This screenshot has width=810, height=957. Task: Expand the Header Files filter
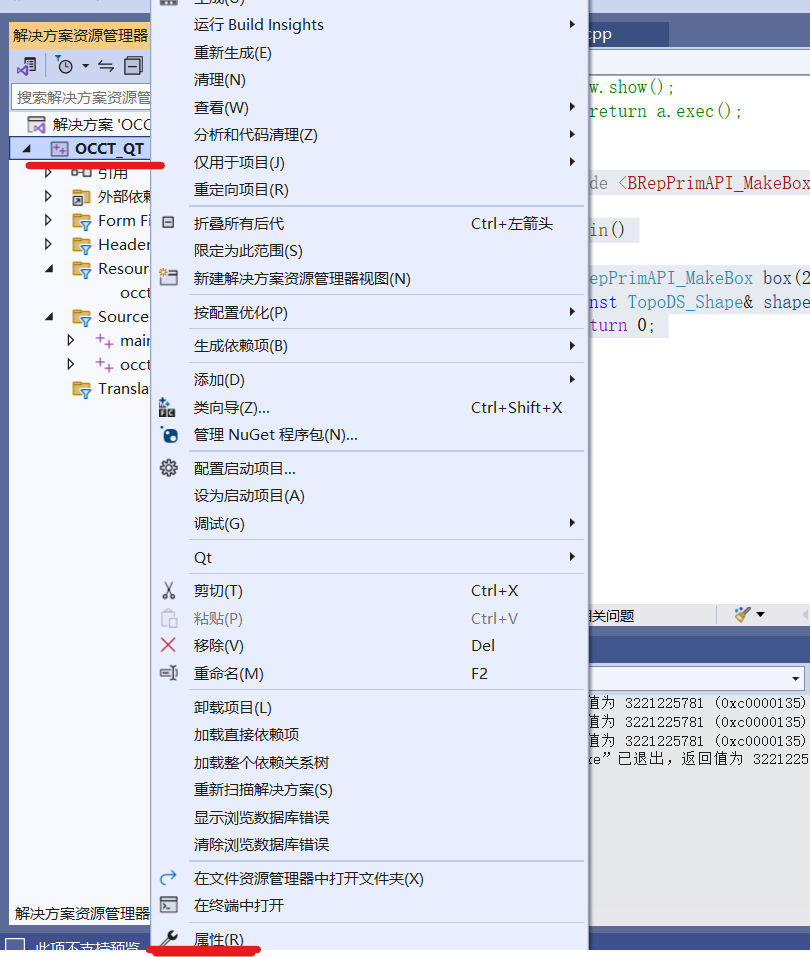coord(48,245)
